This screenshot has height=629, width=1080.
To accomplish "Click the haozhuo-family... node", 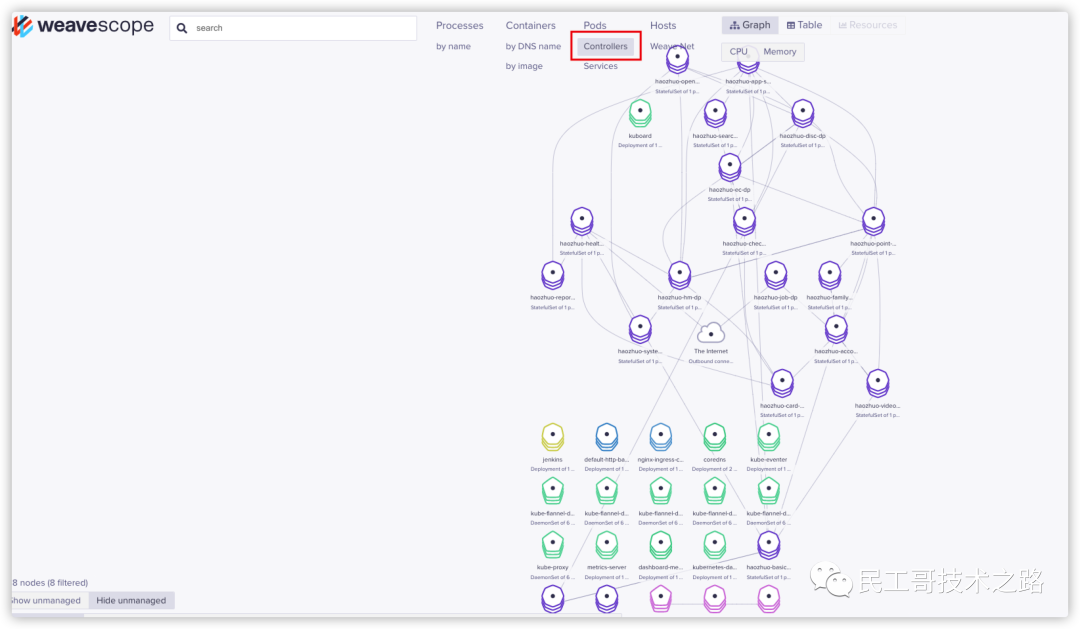I will point(829,276).
